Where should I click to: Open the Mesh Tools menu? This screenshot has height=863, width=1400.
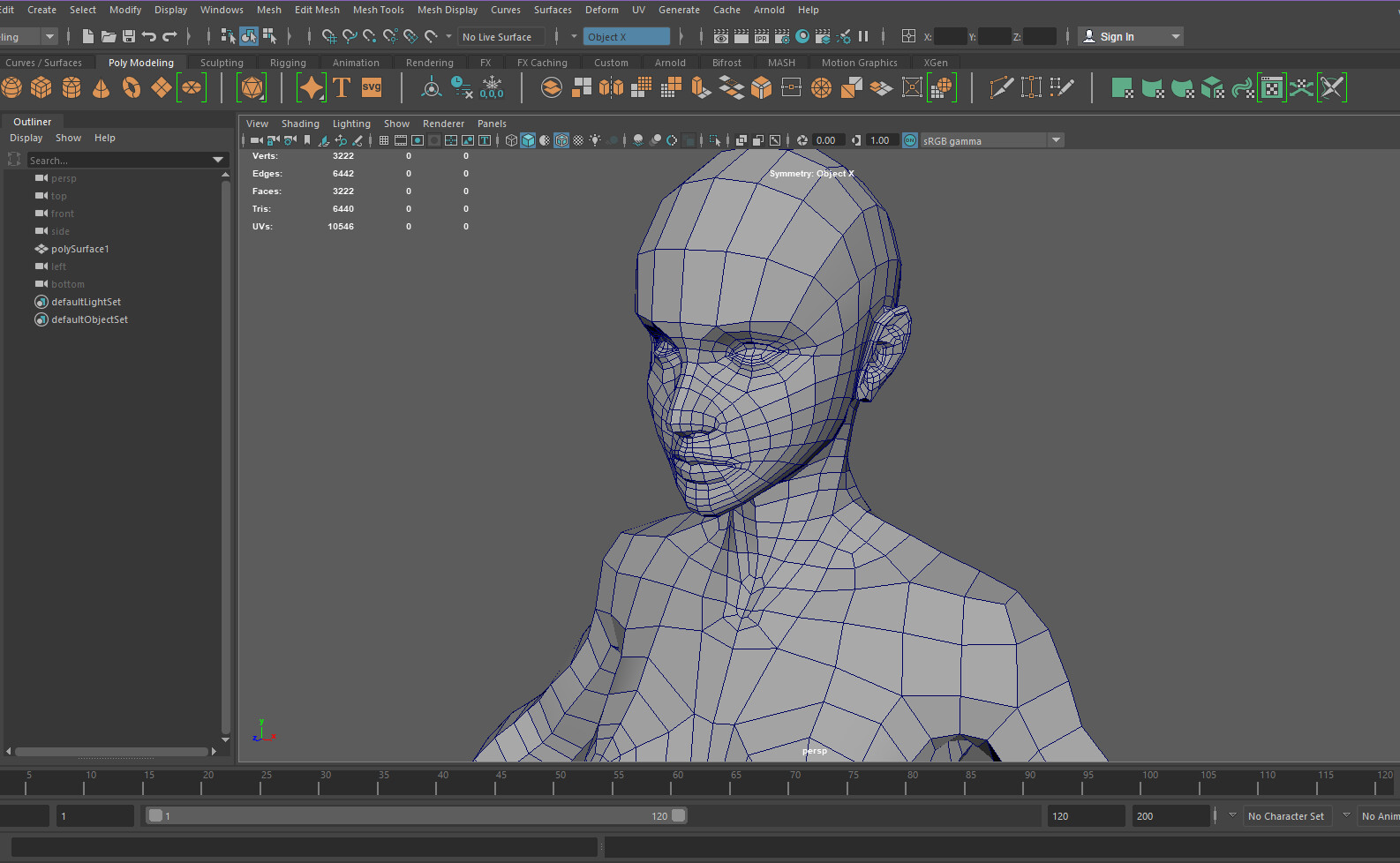pos(378,10)
